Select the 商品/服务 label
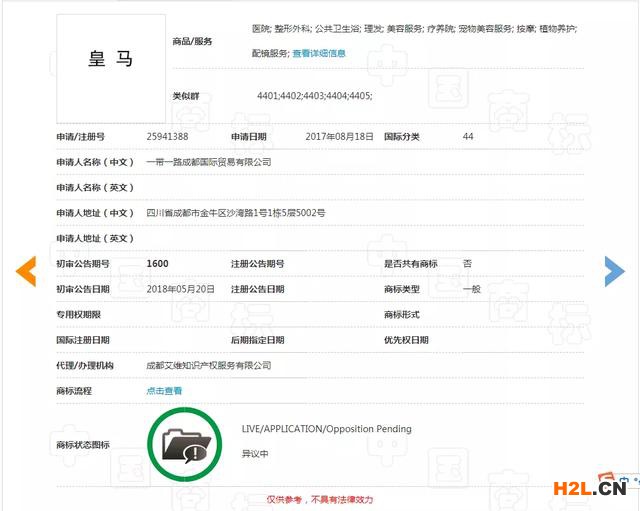The width and height of the screenshot is (640, 511). tap(192, 41)
